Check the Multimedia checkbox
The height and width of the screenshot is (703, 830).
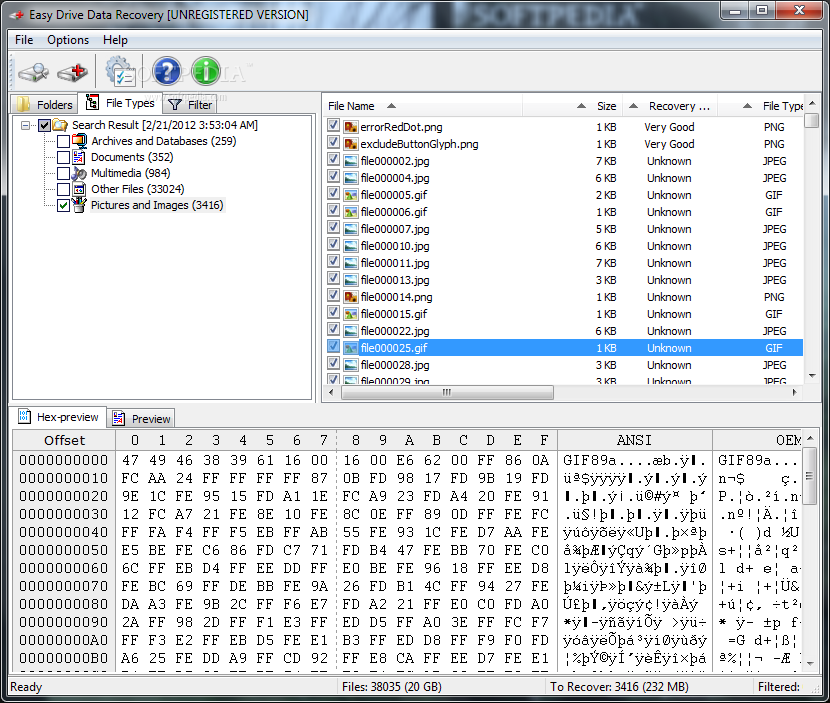(63, 173)
